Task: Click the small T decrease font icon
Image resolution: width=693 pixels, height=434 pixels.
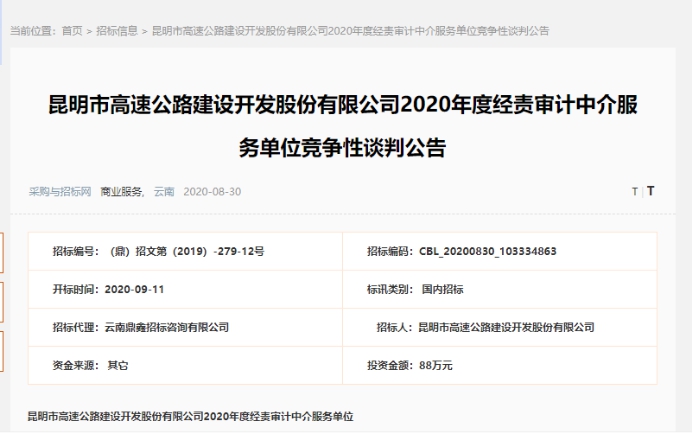Action: [634, 192]
